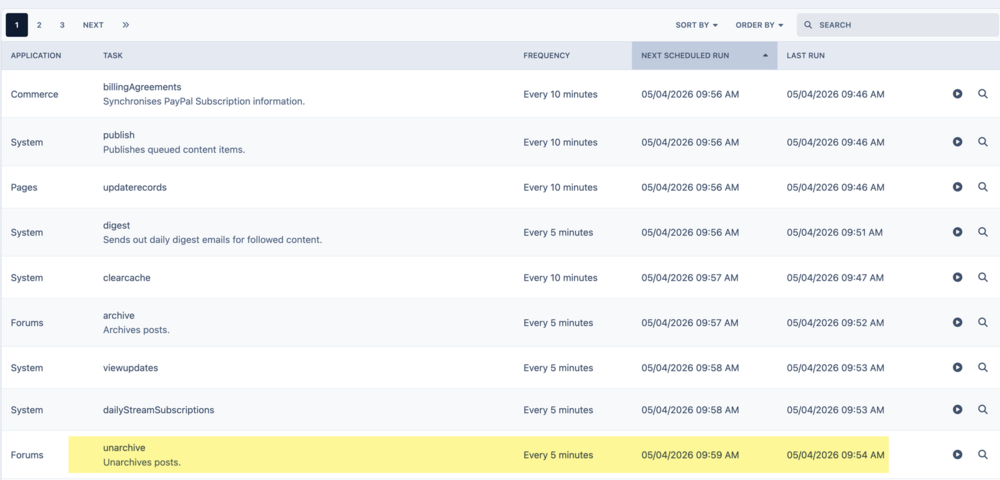Select page 1 in pagination
The image size is (1000, 480).
pos(17,25)
